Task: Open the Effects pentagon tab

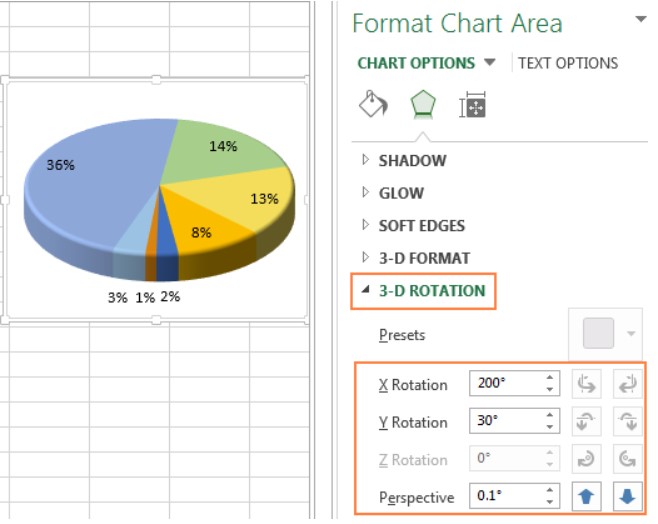Action: (423, 104)
